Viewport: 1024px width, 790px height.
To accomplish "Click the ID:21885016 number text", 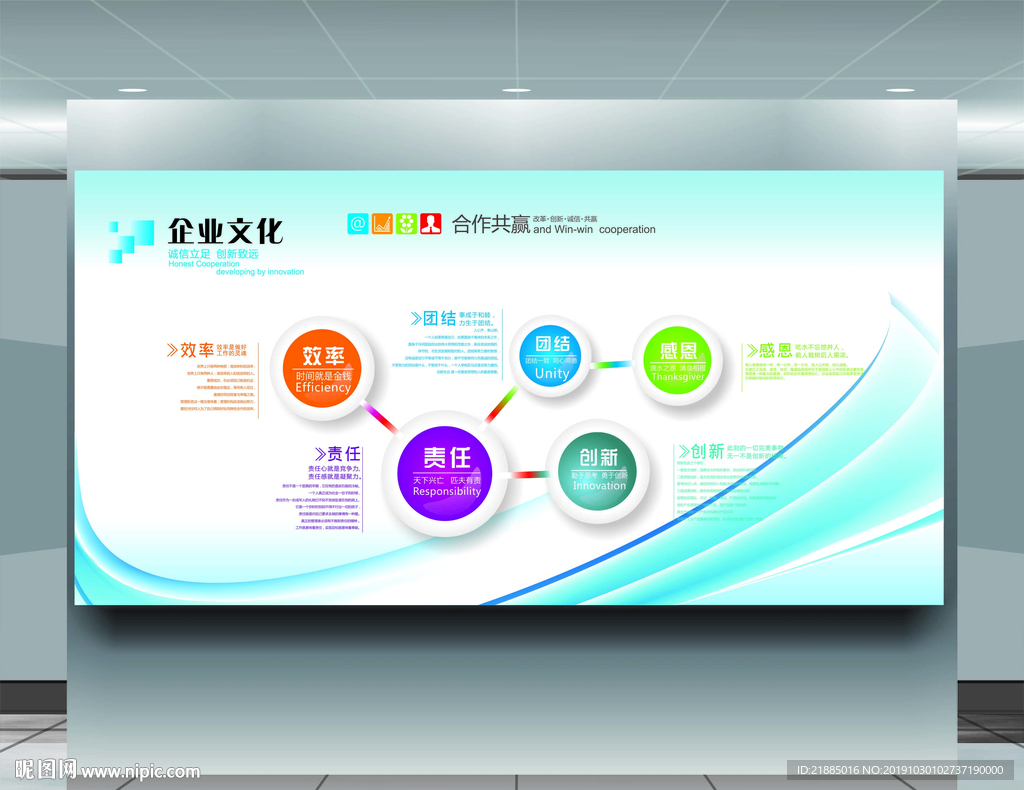I will (x=827, y=770).
